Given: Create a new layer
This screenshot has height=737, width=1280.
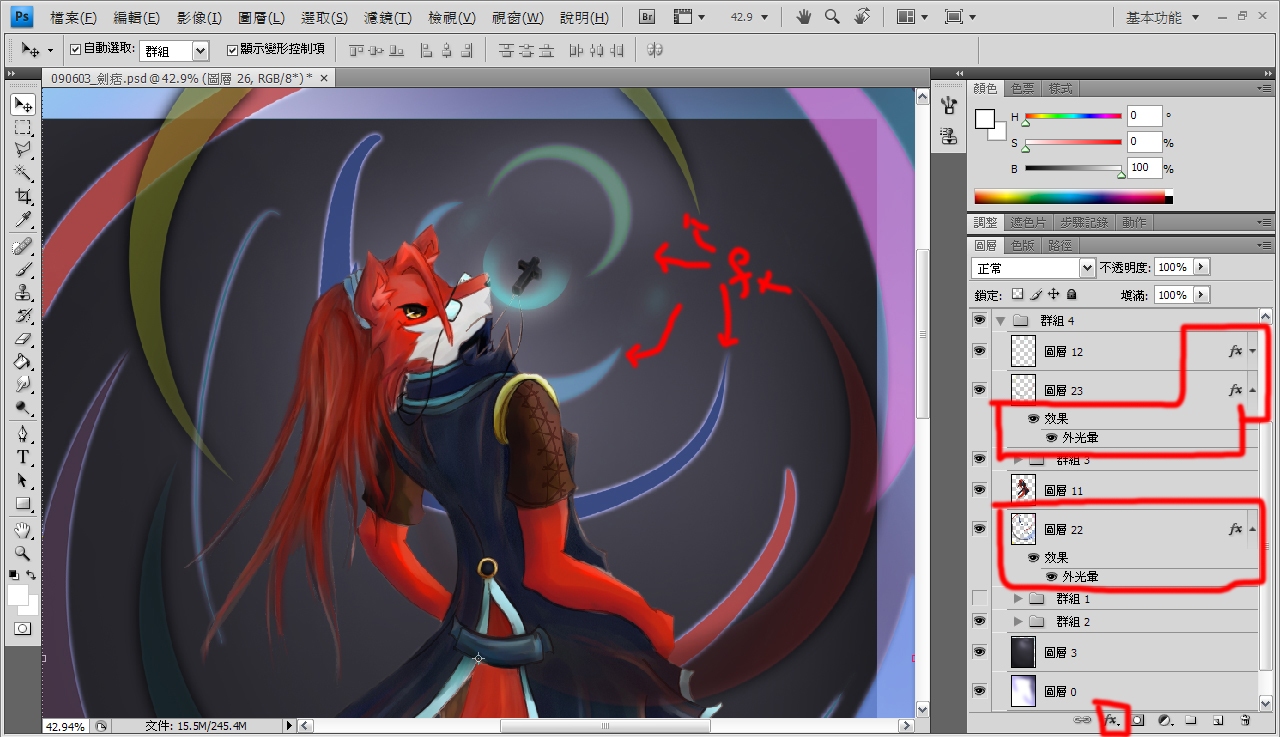Looking at the screenshot, I should [1218, 719].
